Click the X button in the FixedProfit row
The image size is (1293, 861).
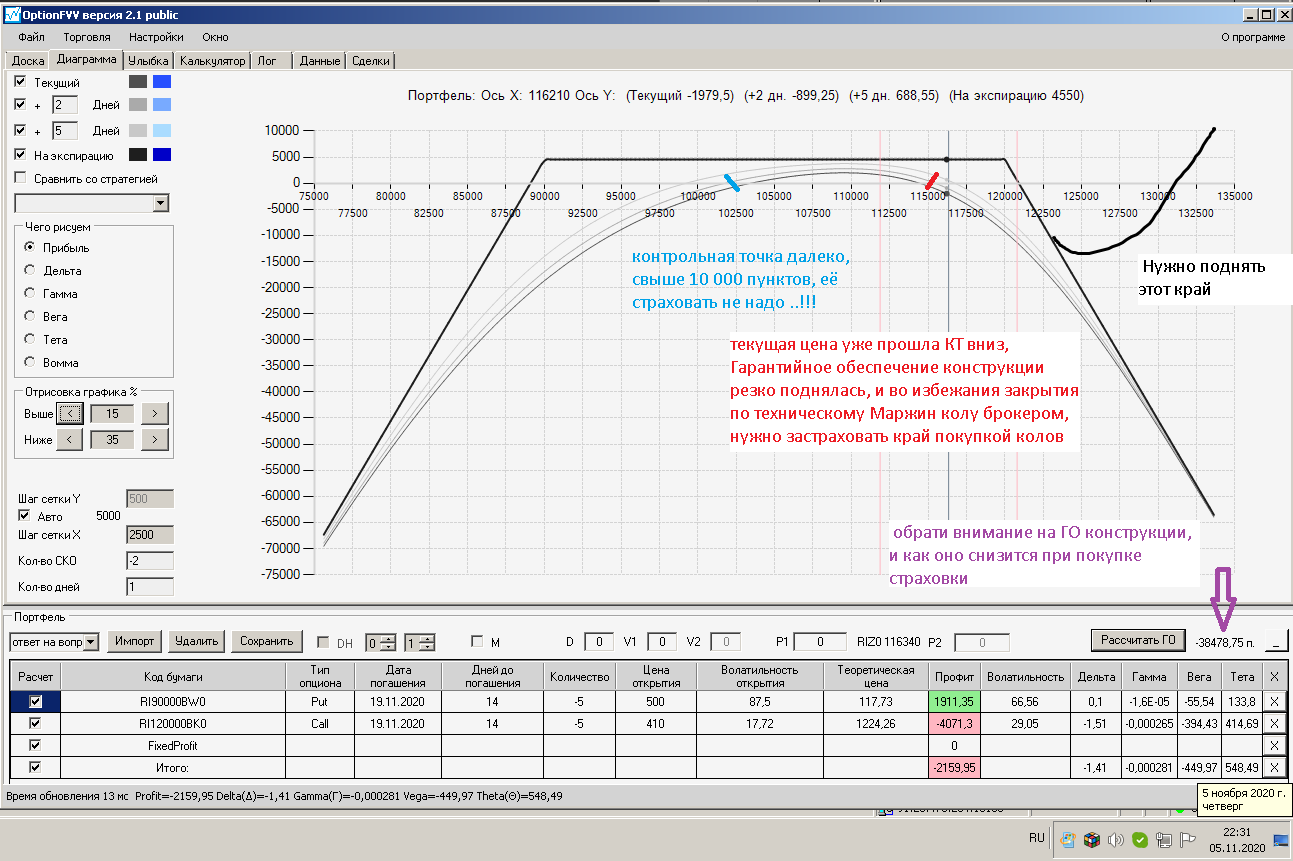[1274, 745]
